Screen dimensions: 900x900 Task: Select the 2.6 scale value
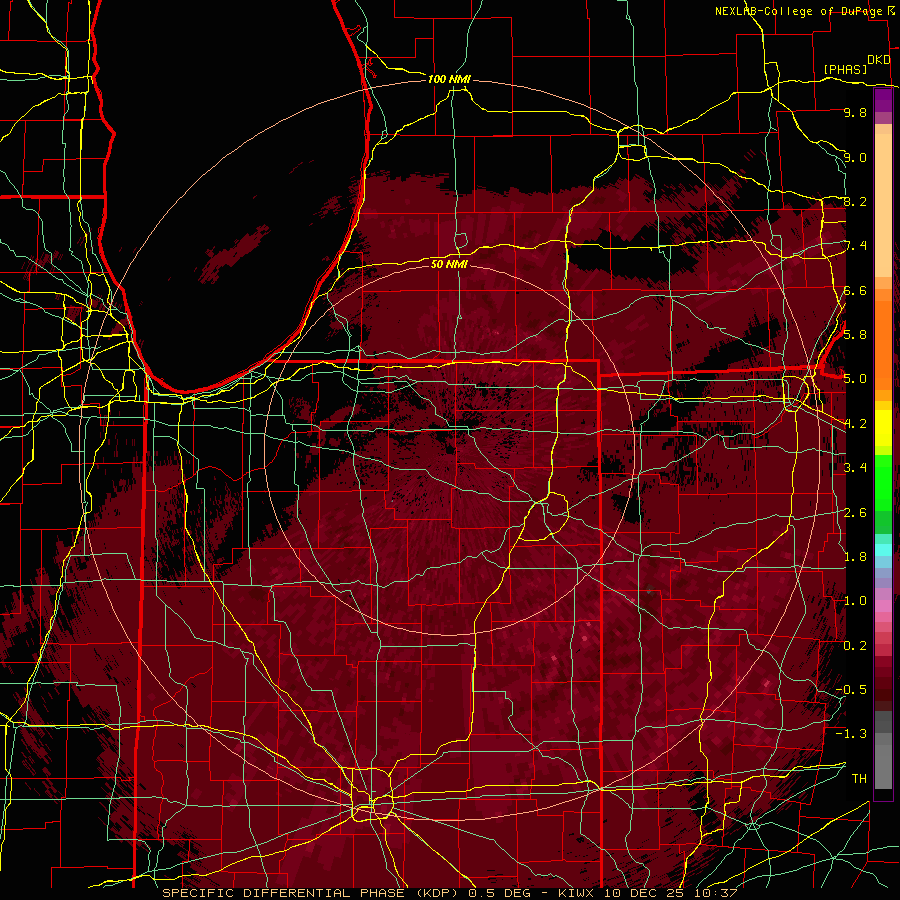tap(855, 513)
